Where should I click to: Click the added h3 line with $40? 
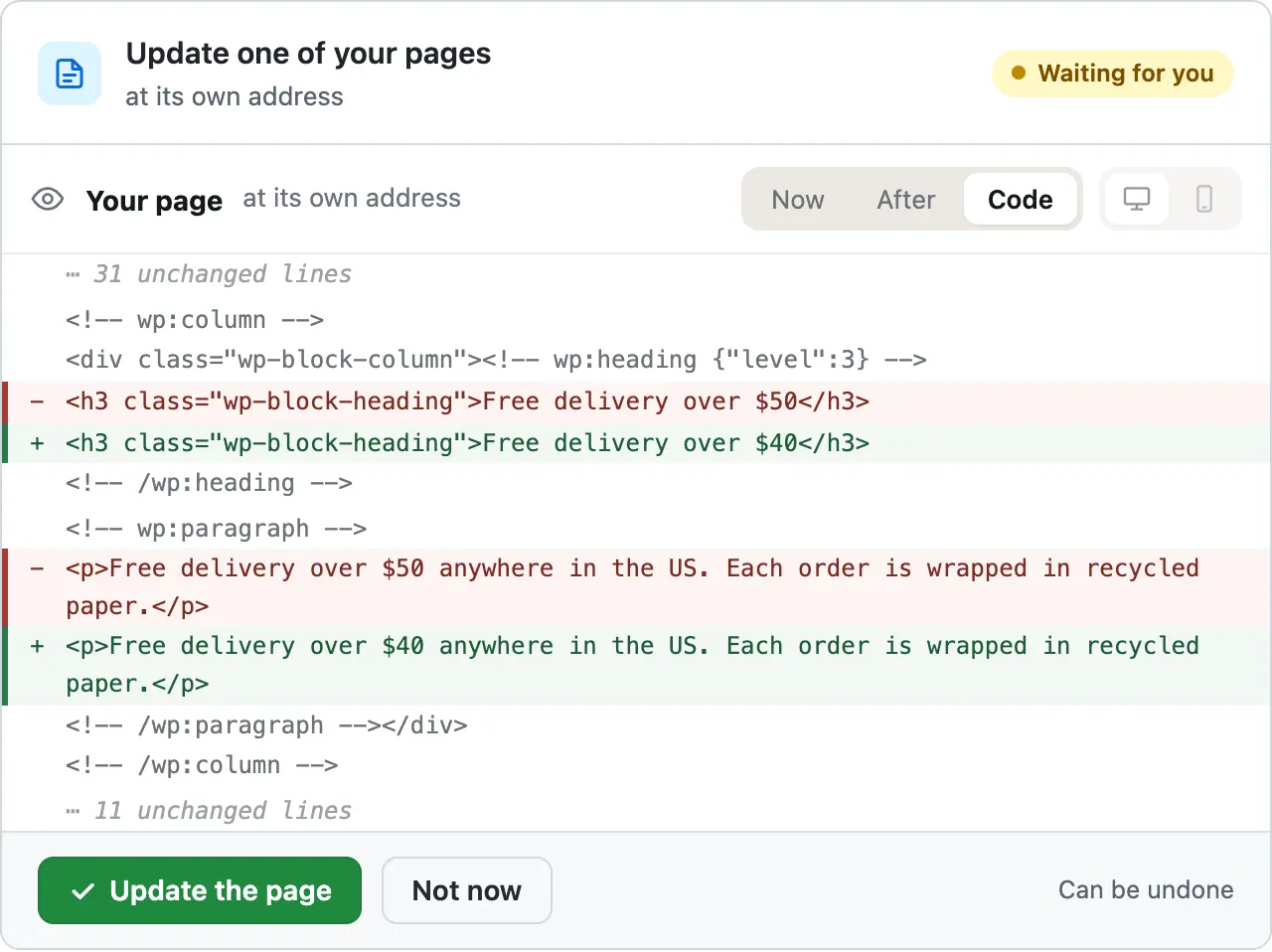(x=636, y=443)
